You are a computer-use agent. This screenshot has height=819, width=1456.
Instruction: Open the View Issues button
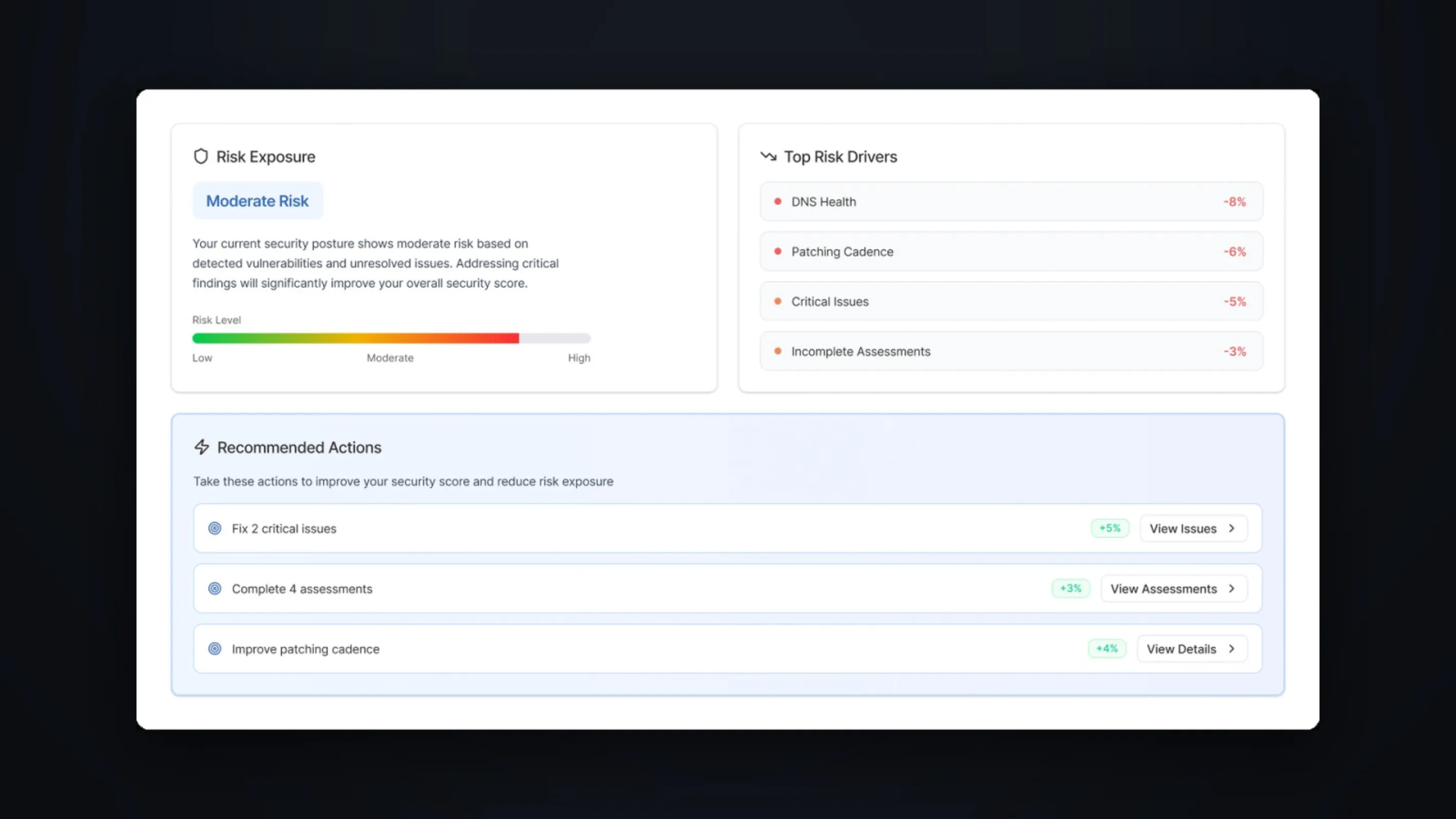pos(1194,528)
